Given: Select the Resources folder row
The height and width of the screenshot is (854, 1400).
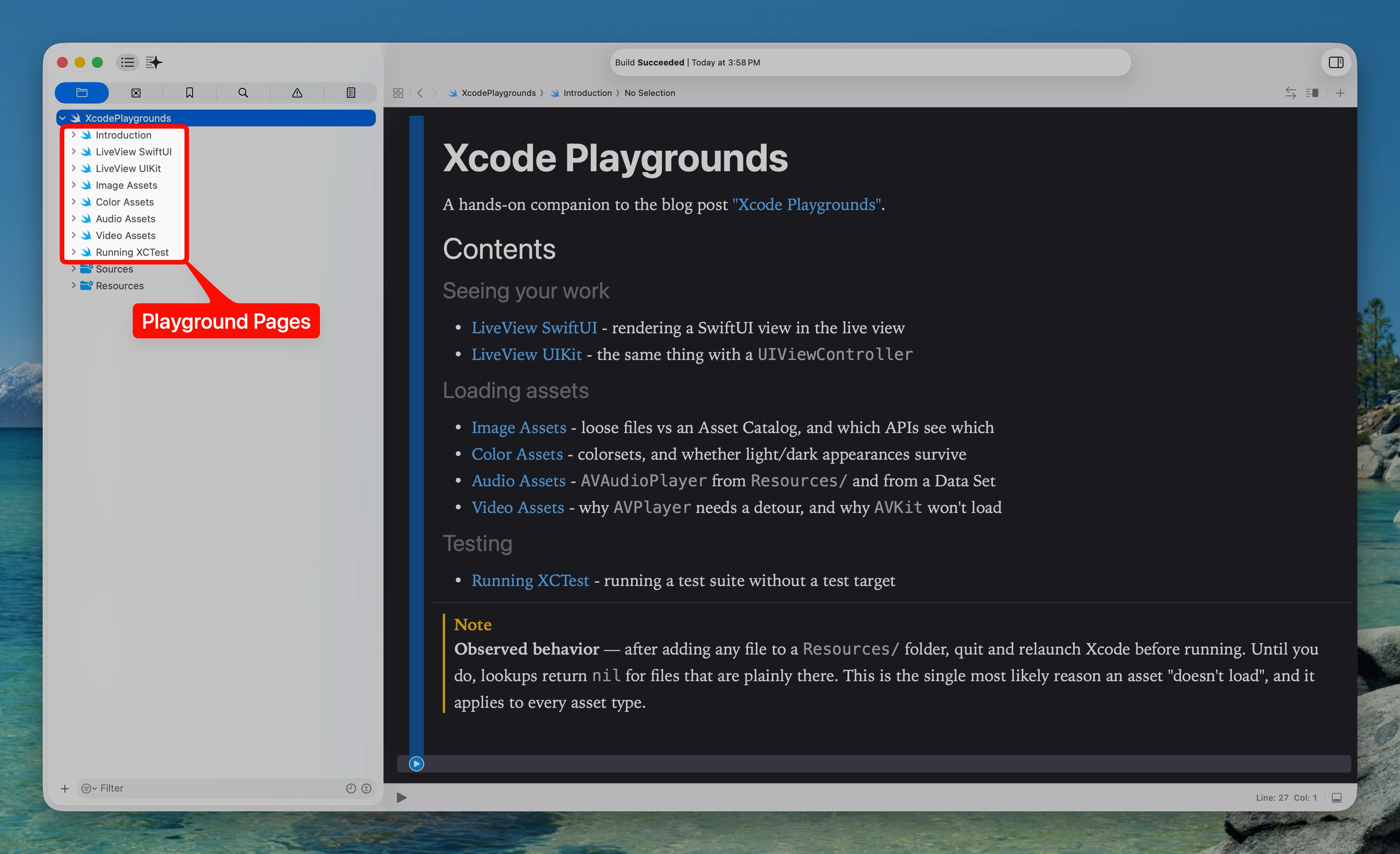Looking at the screenshot, I should [x=216, y=286].
